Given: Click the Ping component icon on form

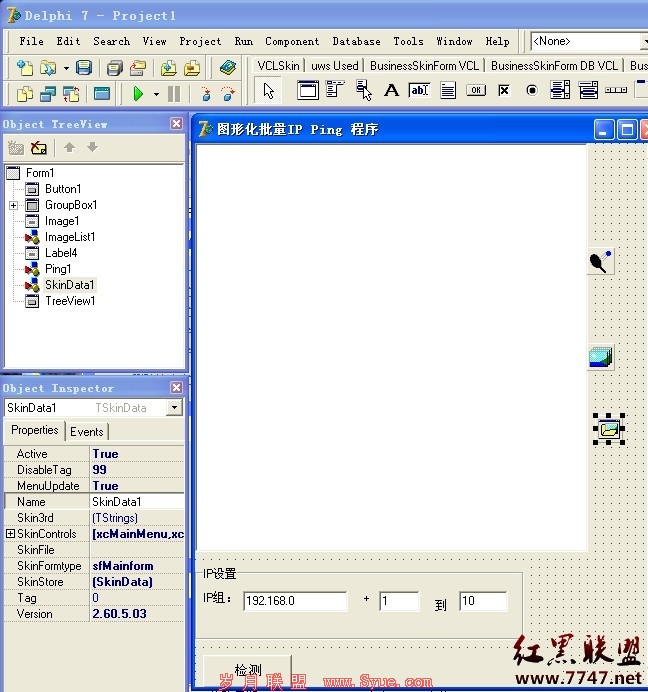Looking at the screenshot, I should pos(601,262).
